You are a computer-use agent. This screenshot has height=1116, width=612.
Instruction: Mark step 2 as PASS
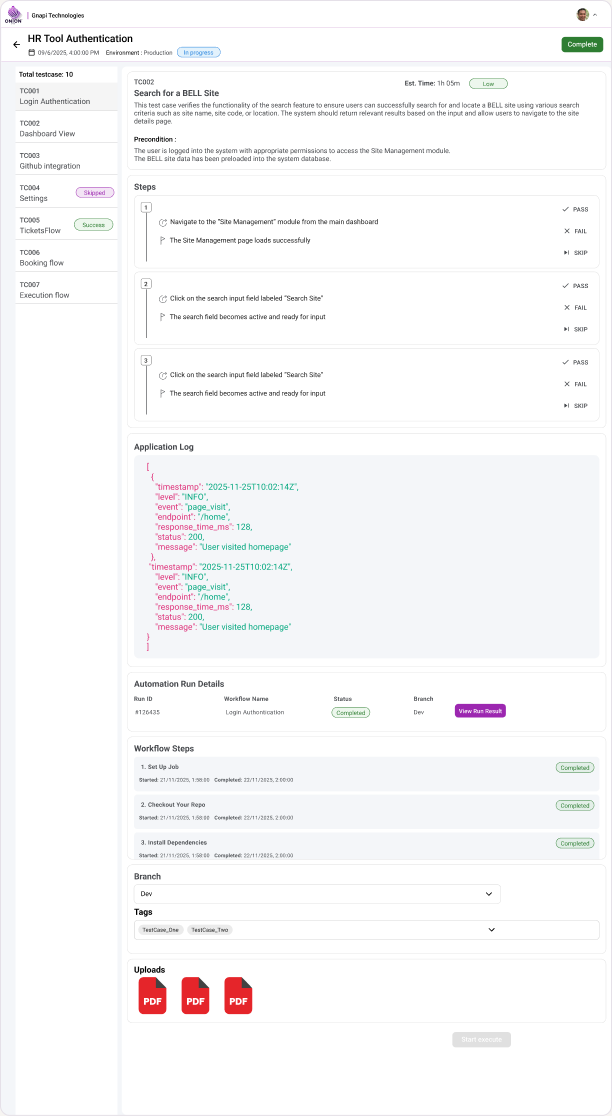point(575,285)
